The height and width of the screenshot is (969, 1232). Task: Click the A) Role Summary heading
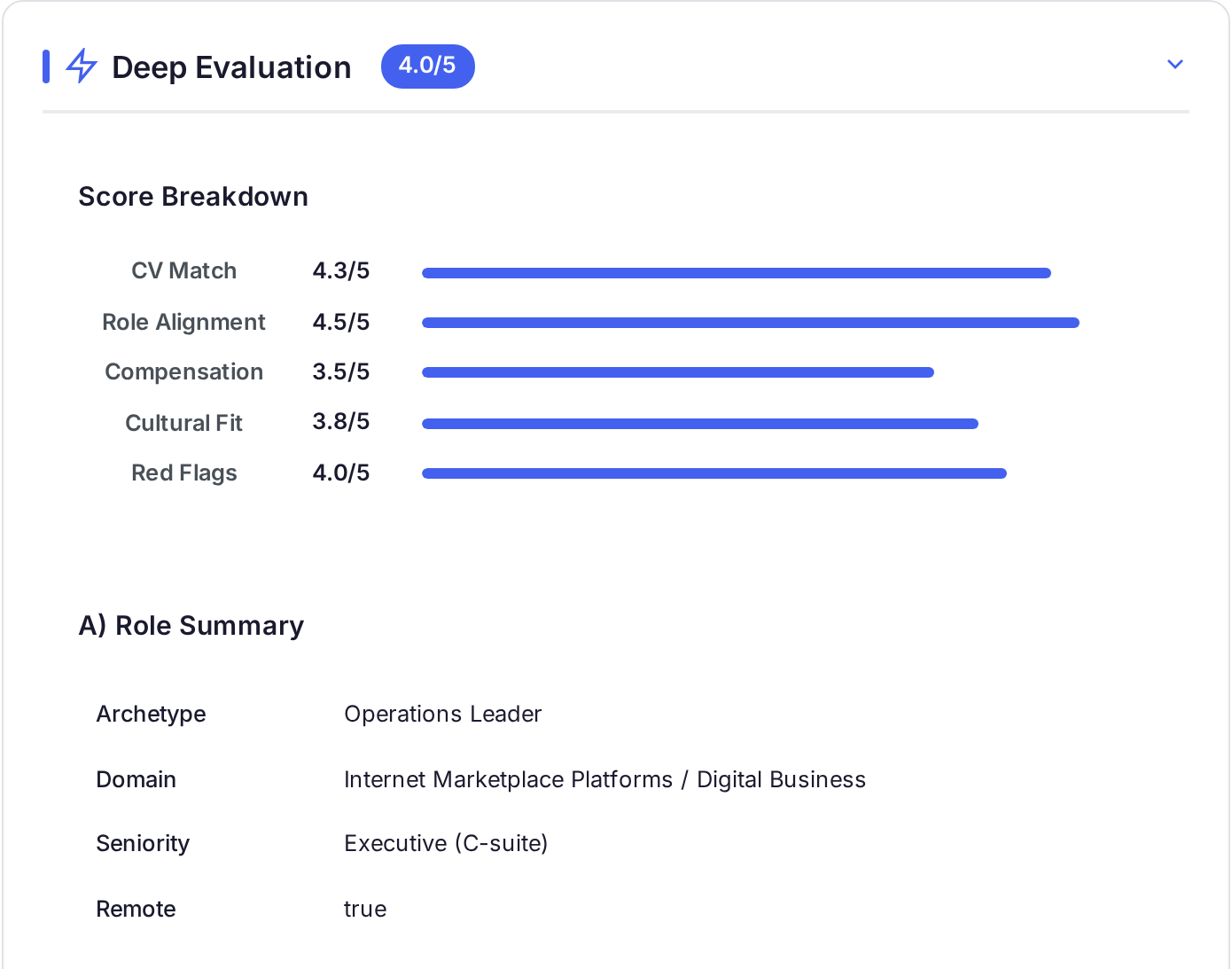(191, 626)
